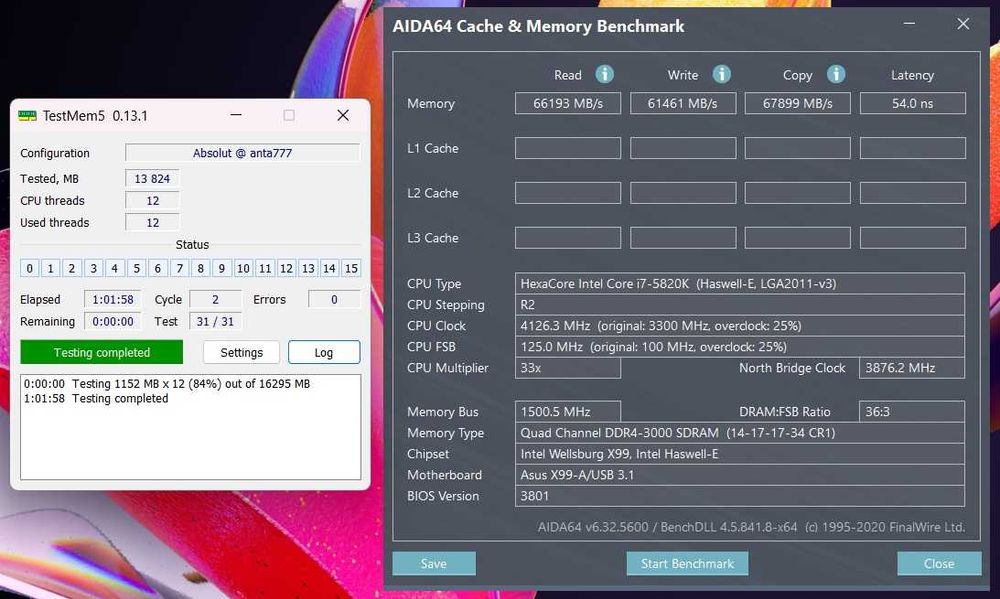Click the Test progress value 31 / 31
Screen dimensions: 1000x599
[x=216, y=322]
